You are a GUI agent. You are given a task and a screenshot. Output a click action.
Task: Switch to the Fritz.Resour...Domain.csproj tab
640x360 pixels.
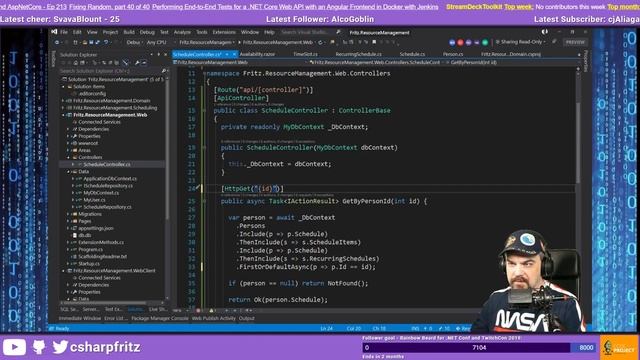pos(511,54)
